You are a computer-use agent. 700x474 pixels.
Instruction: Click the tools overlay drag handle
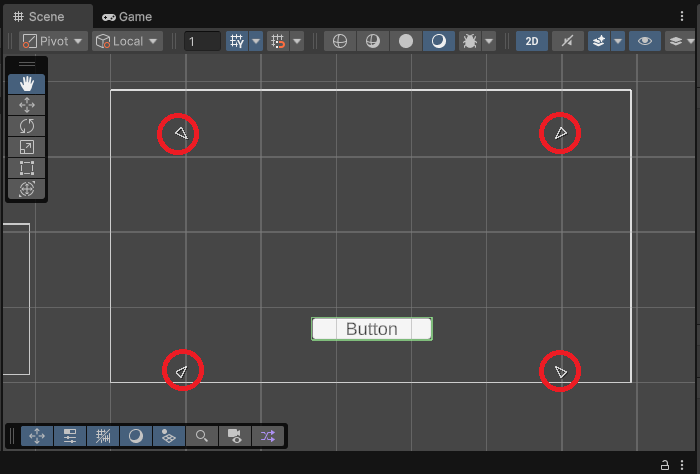click(x=27, y=64)
